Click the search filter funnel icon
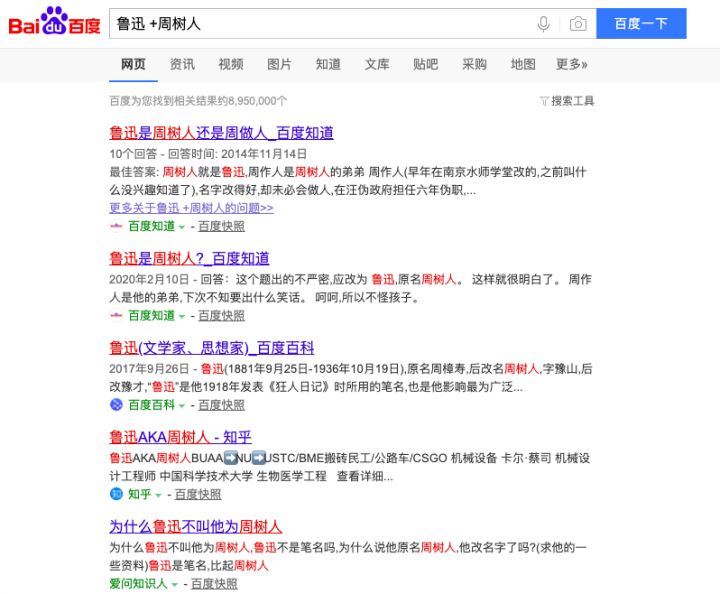This screenshot has width=720, height=594. coord(544,101)
